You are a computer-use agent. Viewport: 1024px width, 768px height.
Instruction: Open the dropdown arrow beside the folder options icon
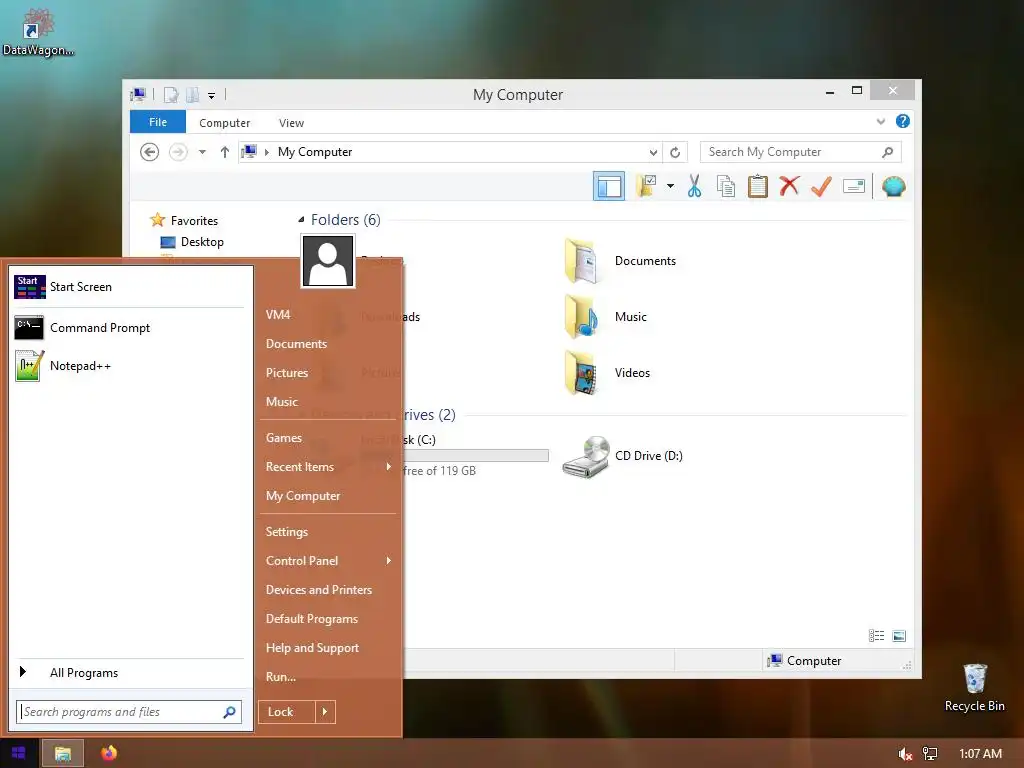(x=670, y=186)
